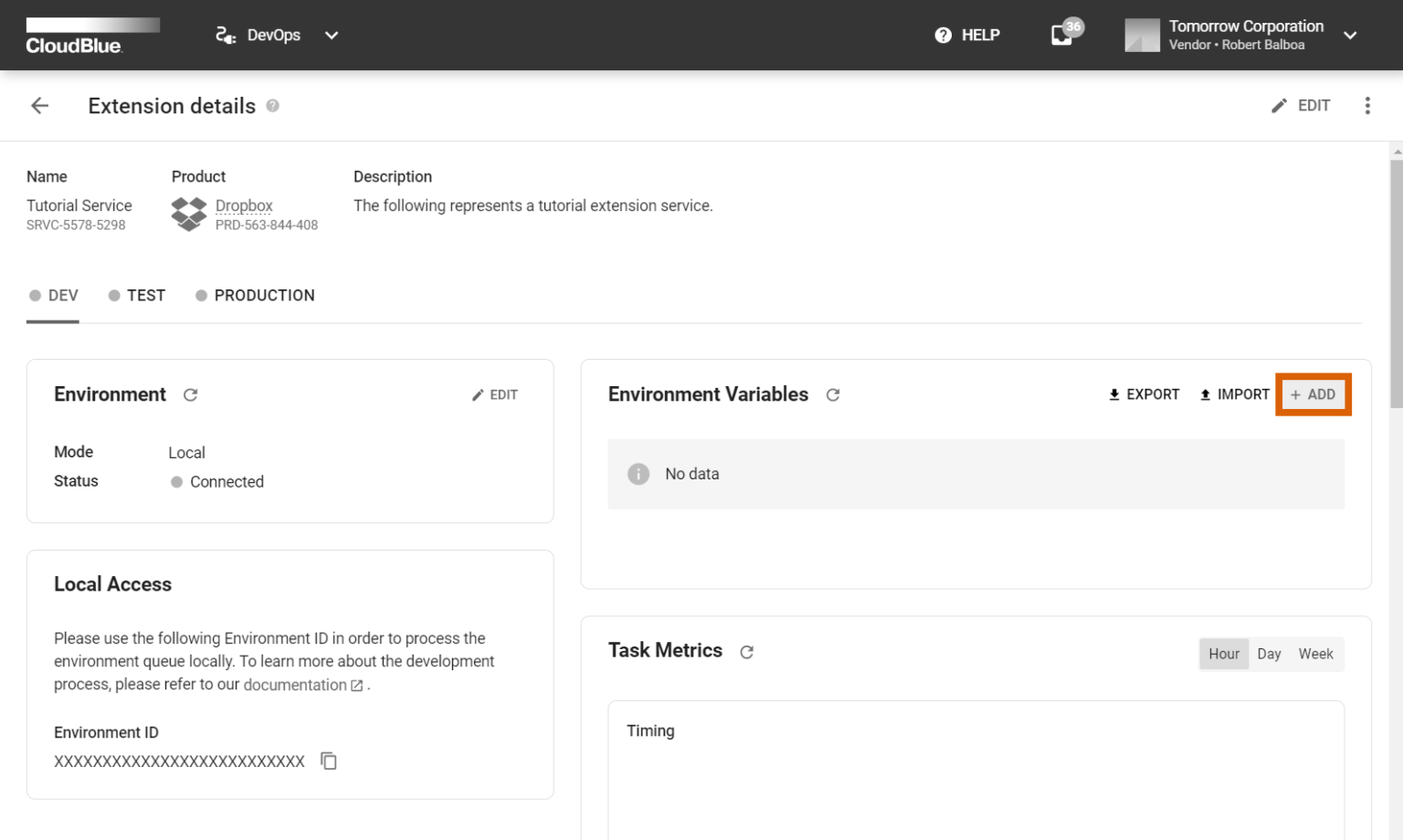This screenshot has width=1403, height=840.
Task: Select the Environment ID value text
Action: [179, 761]
